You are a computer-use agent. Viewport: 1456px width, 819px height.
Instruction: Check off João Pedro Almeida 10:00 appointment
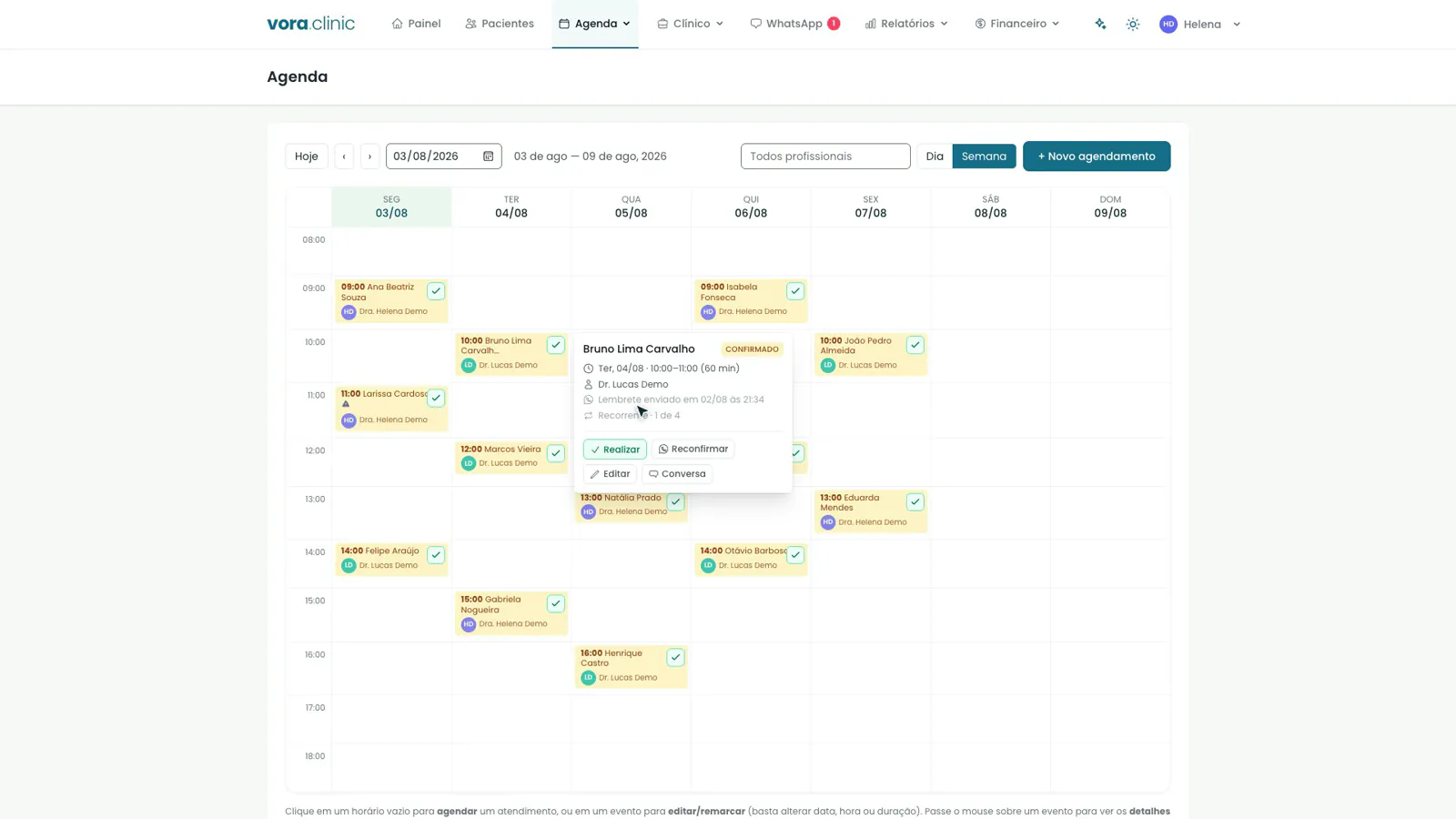pyautogui.click(x=915, y=345)
